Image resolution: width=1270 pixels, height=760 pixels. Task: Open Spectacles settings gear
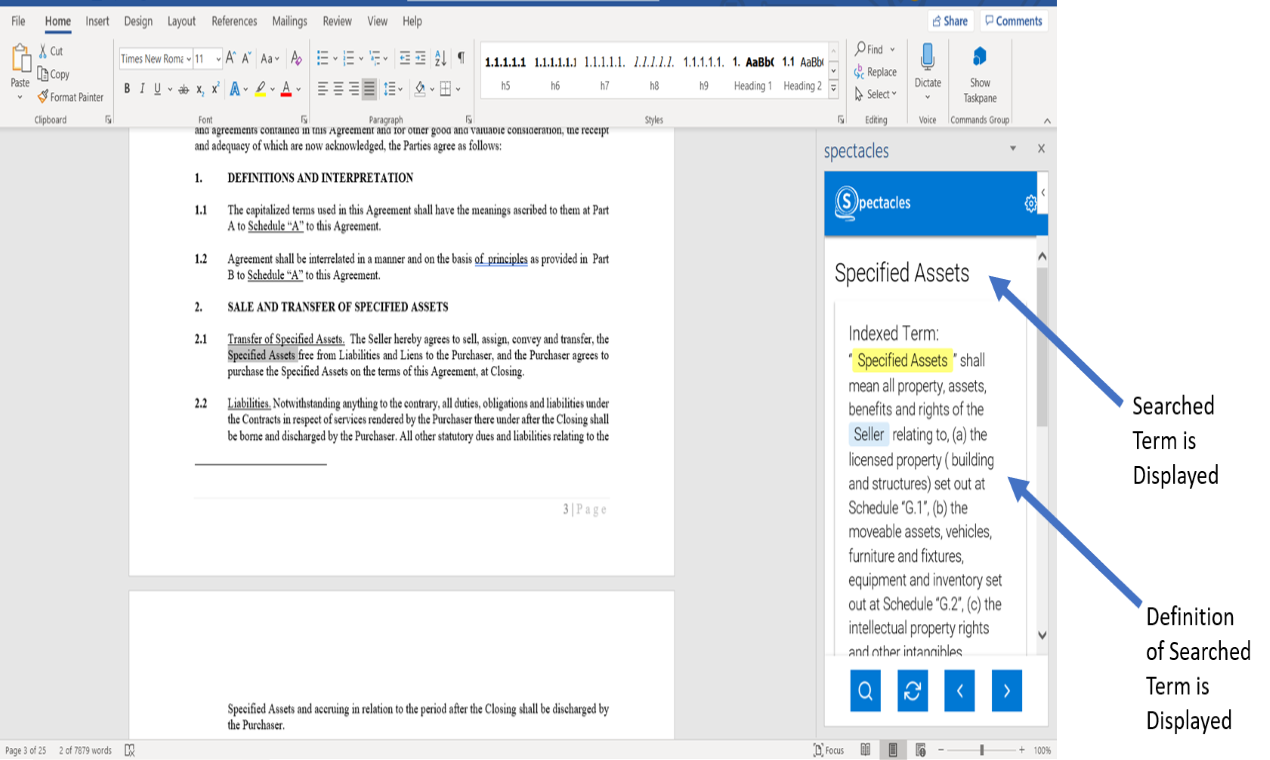pyautogui.click(x=1030, y=204)
